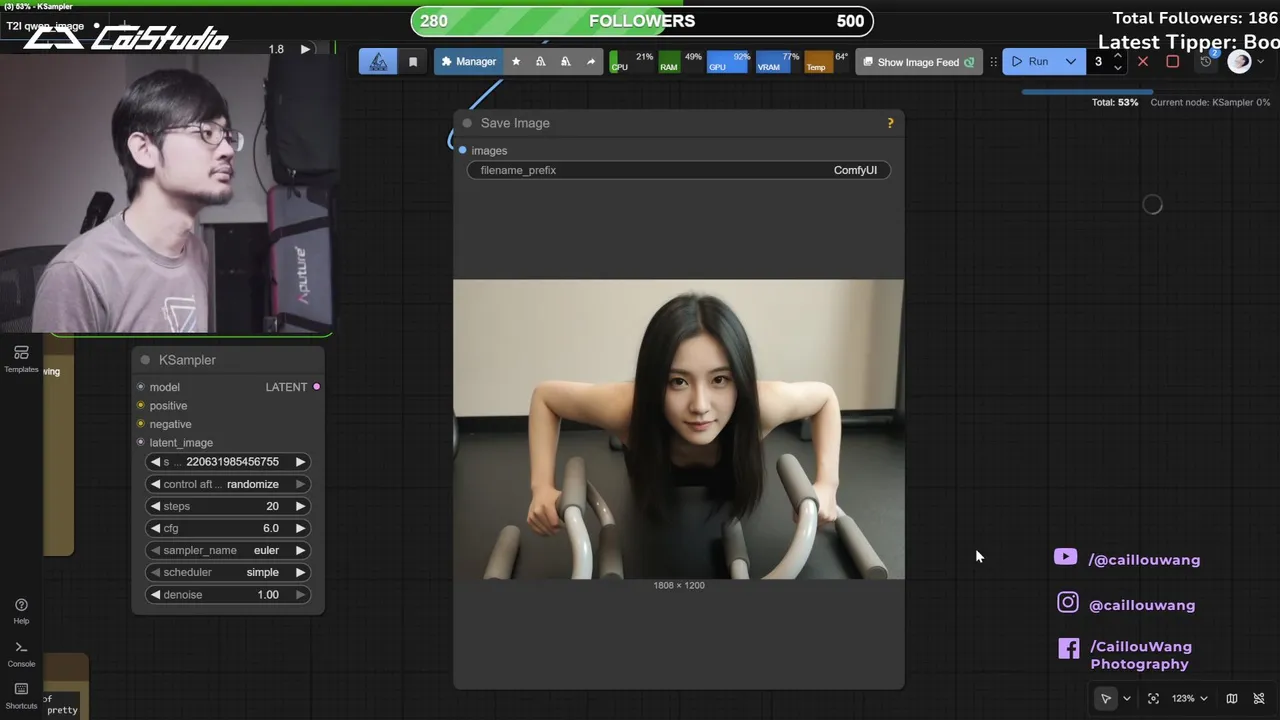Click the generated image preview
The image size is (1280, 720).
pos(679,429)
